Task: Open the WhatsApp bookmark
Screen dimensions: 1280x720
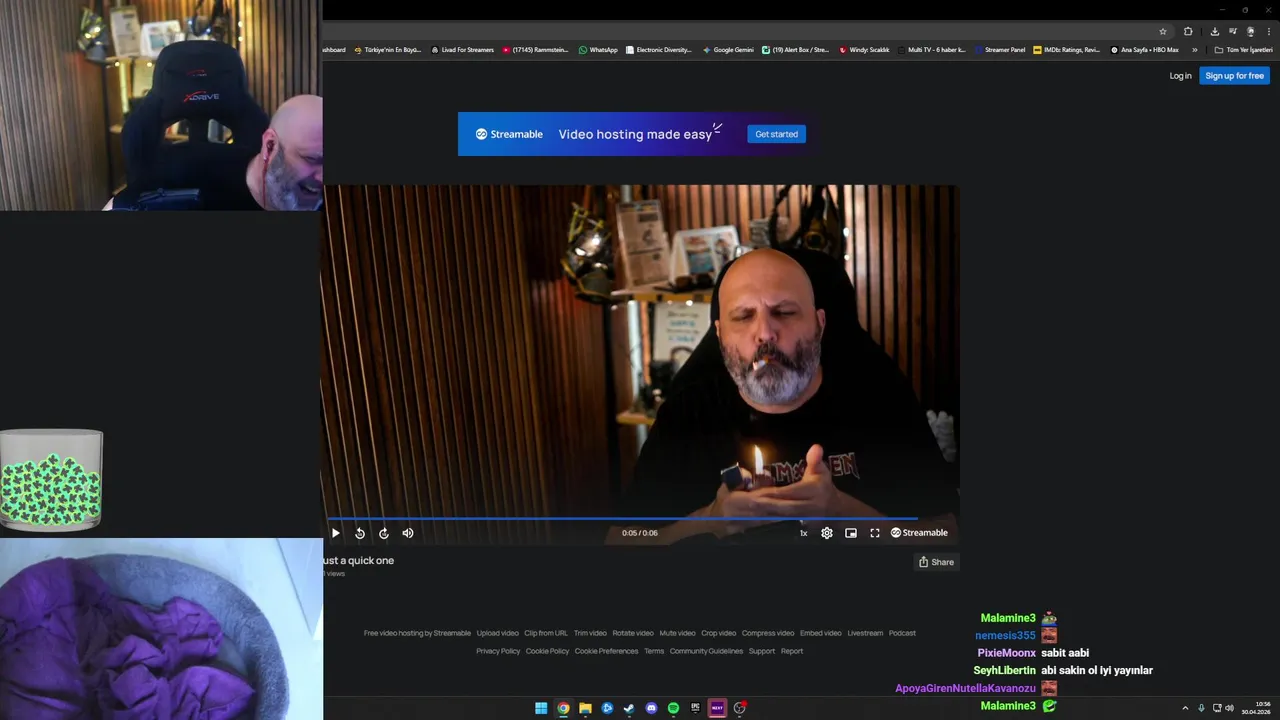Action: point(598,50)
